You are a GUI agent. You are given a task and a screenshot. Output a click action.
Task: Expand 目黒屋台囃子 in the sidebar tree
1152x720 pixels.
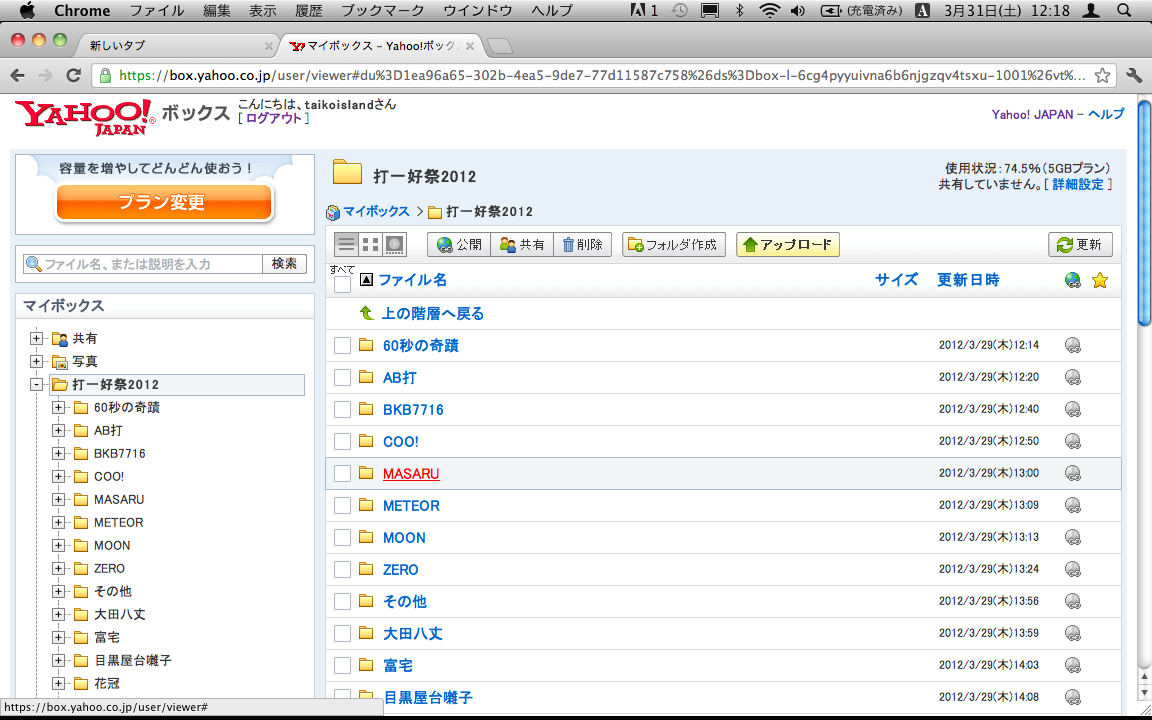[58, 660]
